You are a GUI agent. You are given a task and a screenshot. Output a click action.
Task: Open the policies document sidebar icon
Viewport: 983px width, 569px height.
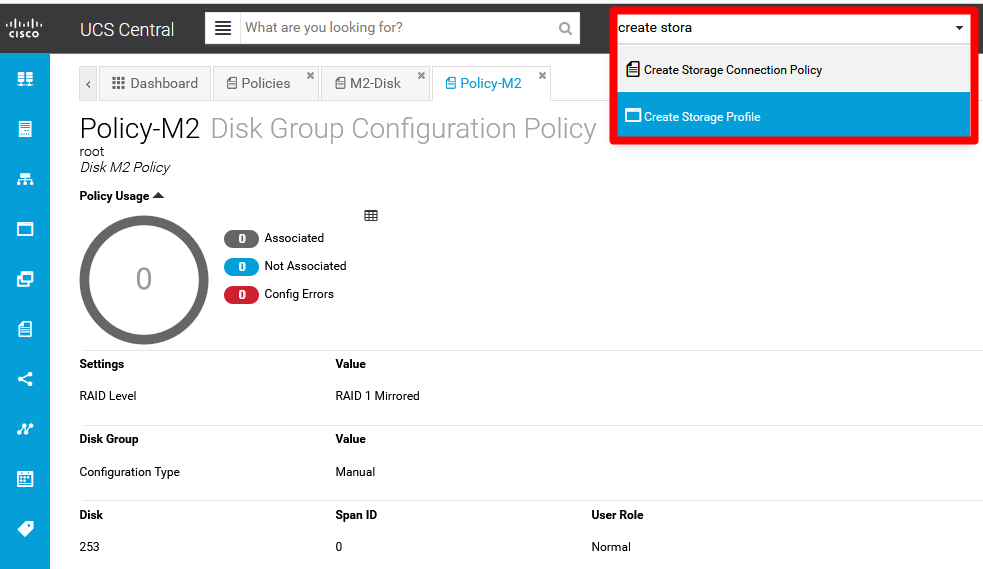pos(25,329)
